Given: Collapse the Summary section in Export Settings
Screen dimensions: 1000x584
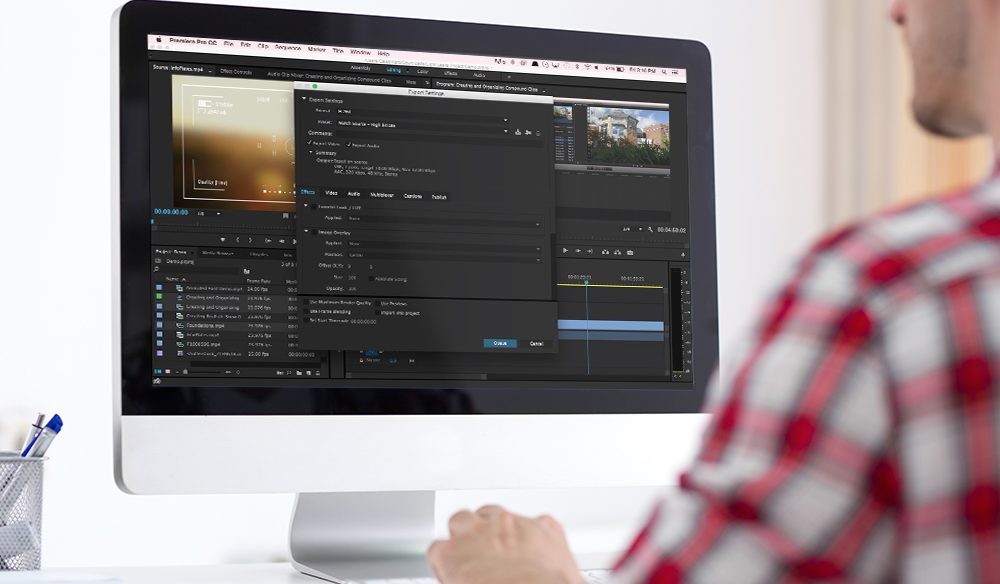Looking at the screenshot, I should tap(311, 152).
